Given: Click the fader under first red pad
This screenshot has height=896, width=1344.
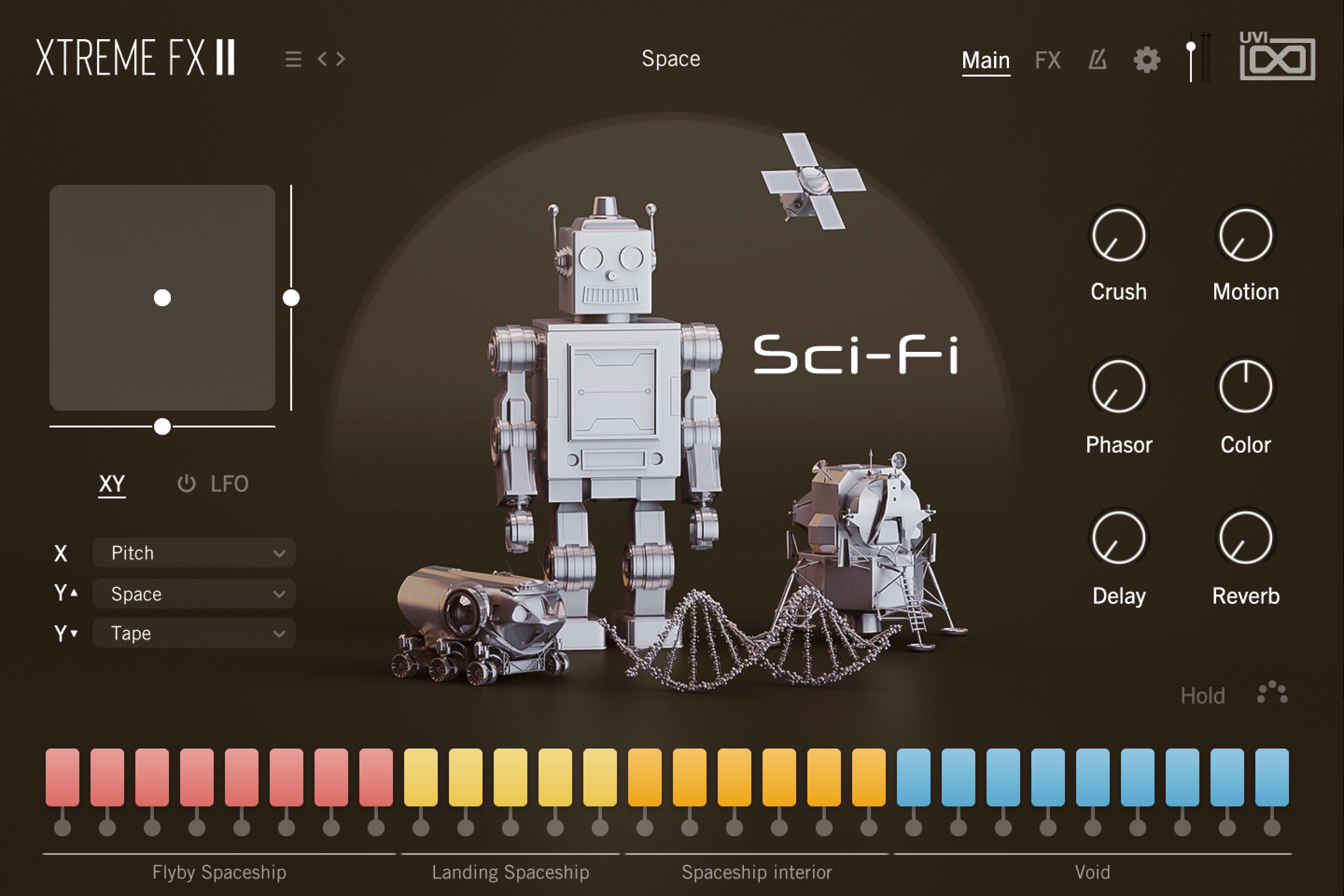Looking at the screenshot, I should (x=62, y=827).
